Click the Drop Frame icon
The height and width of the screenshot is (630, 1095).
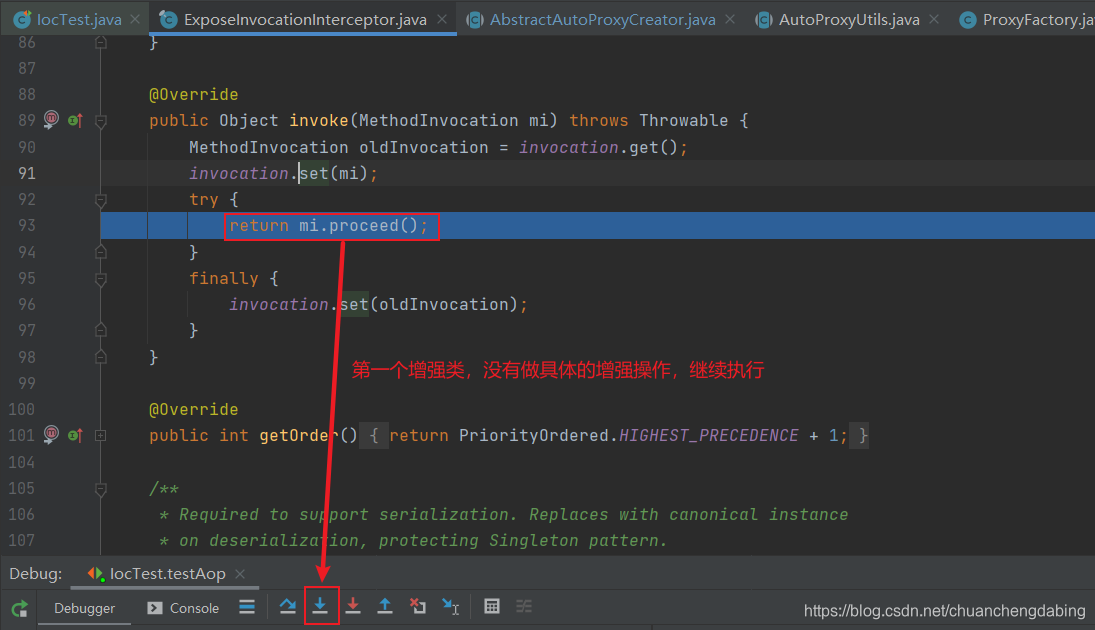click(418, 606)
